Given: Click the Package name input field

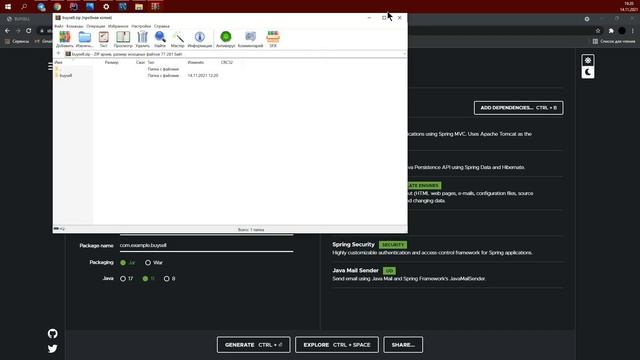Looking at the screenshot, I should pos(206,245).
